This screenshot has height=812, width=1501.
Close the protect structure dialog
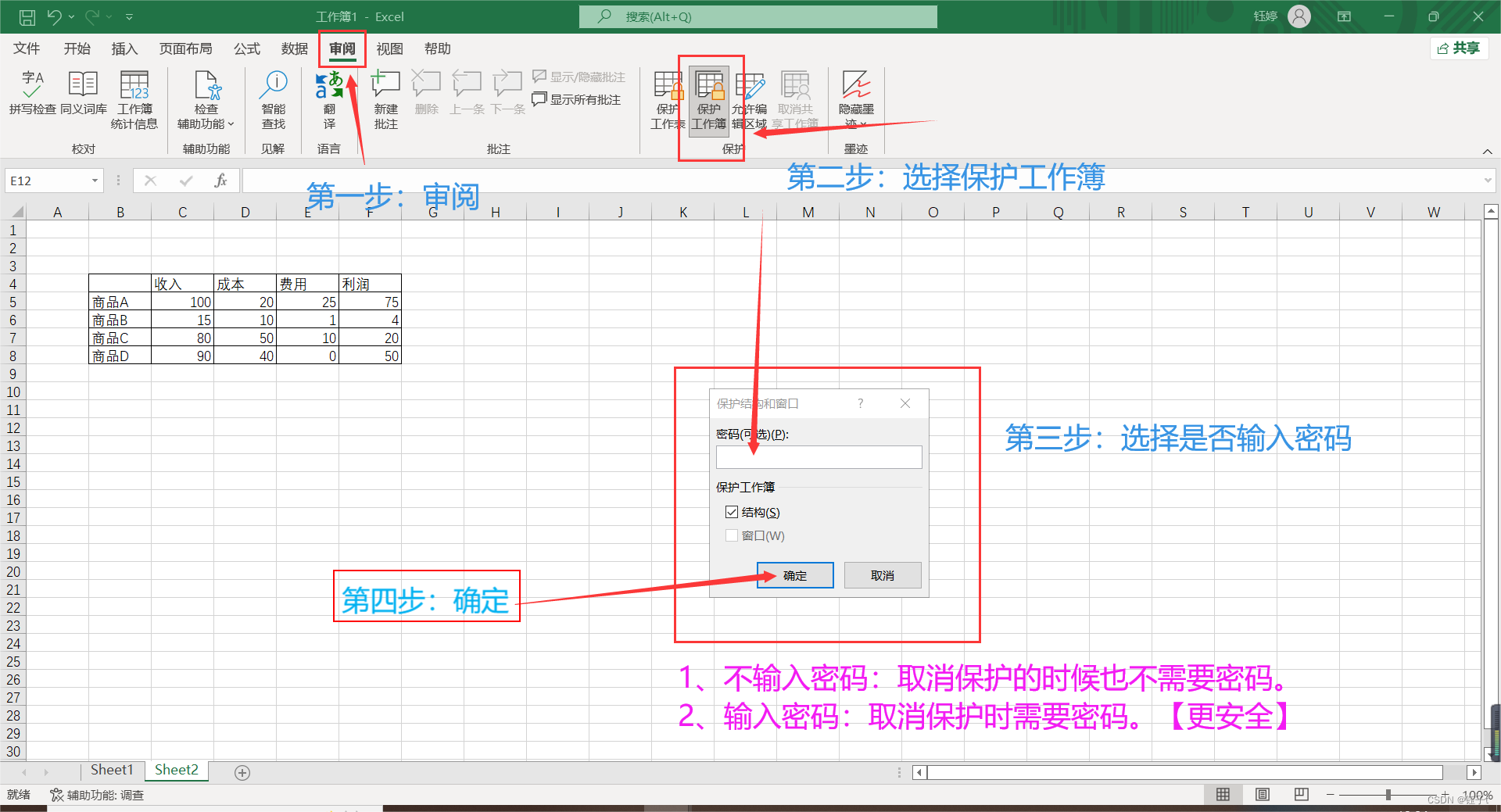[x=905, y=403]
